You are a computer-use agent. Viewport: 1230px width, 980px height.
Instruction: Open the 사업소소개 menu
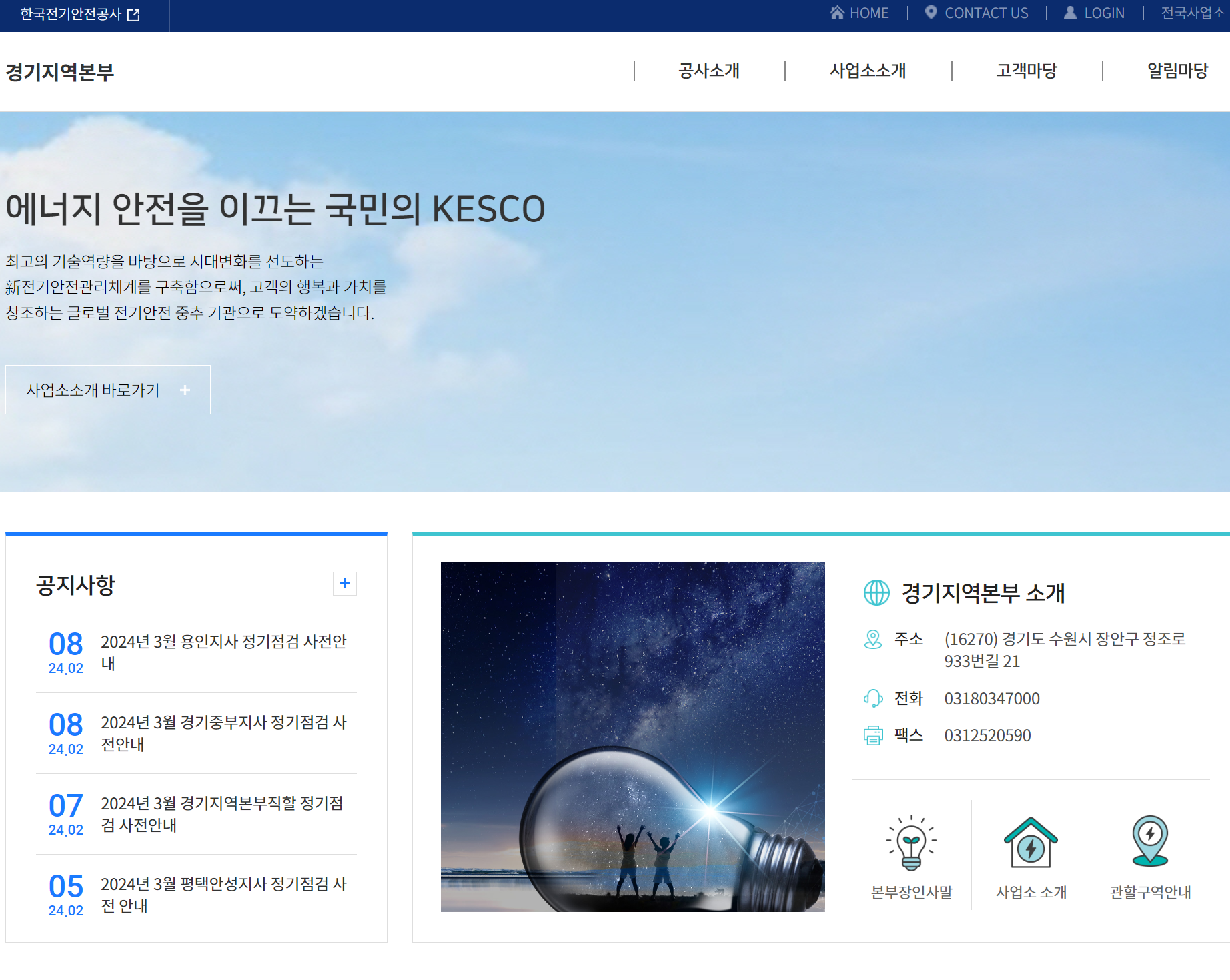tap(868, 71)
